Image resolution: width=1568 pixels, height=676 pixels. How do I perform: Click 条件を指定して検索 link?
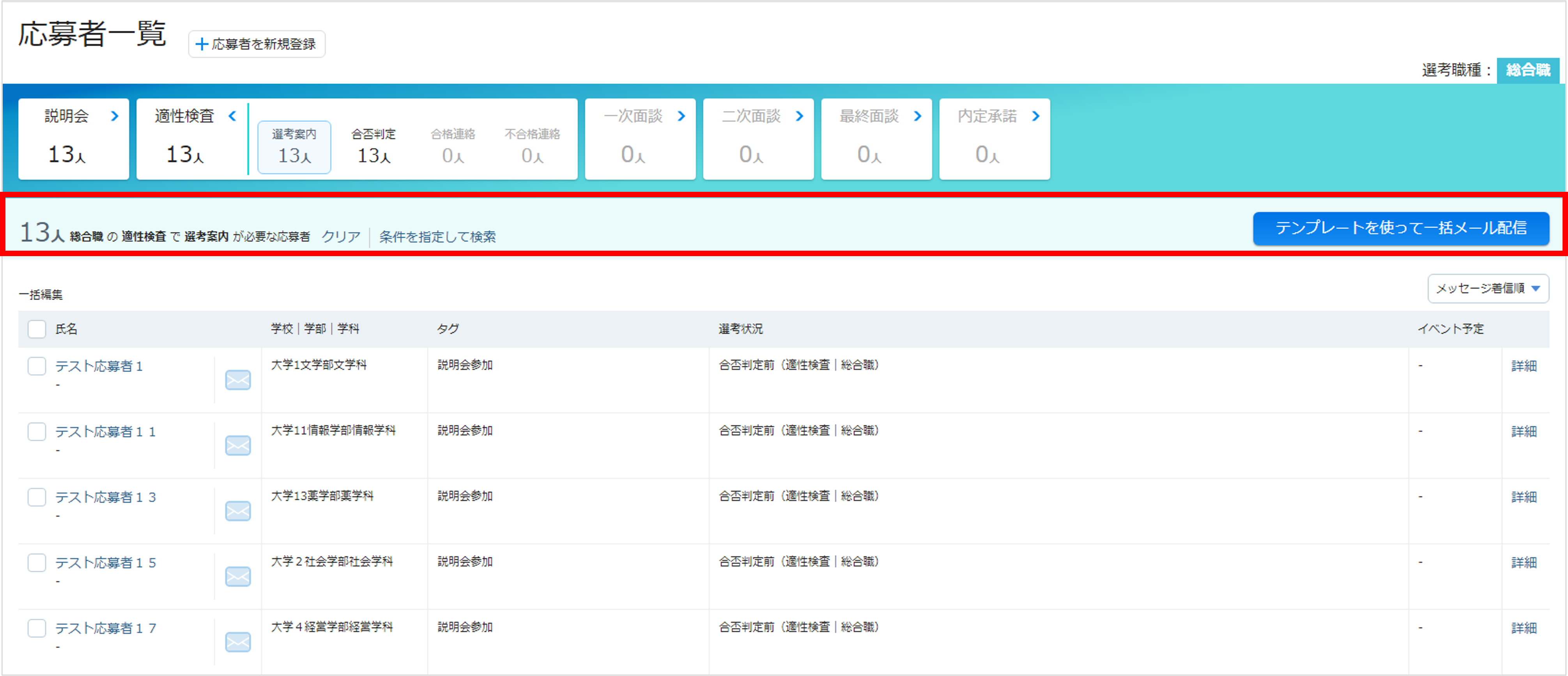pyautogui.click(x=437, y=237)
